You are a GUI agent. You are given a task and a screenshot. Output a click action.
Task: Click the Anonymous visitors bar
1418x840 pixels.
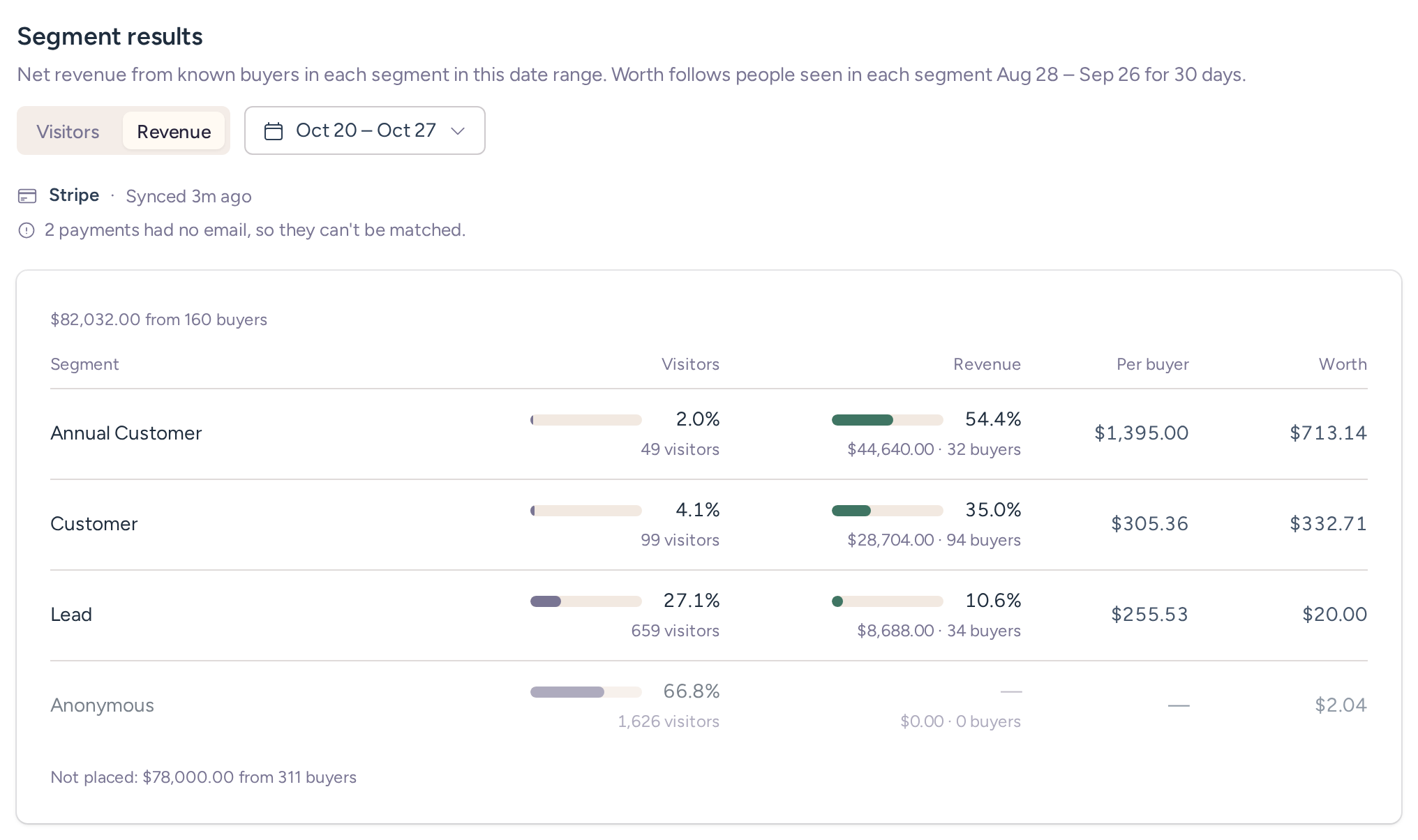[586, 692]
